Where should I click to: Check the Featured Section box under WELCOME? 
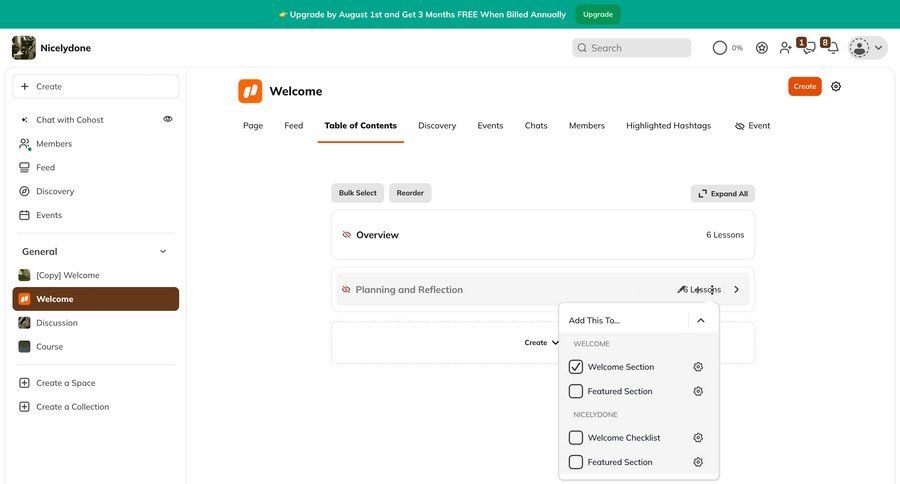pos(576,391)
